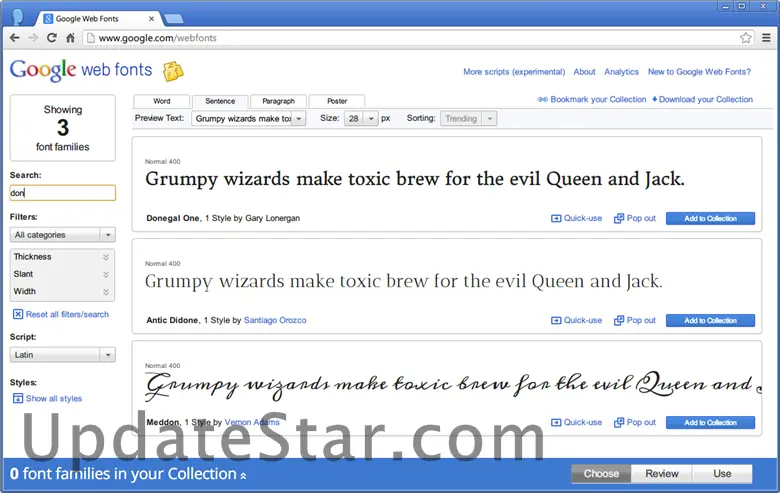Click '0 font families in your Collection' text

click(x=123, y=474)
